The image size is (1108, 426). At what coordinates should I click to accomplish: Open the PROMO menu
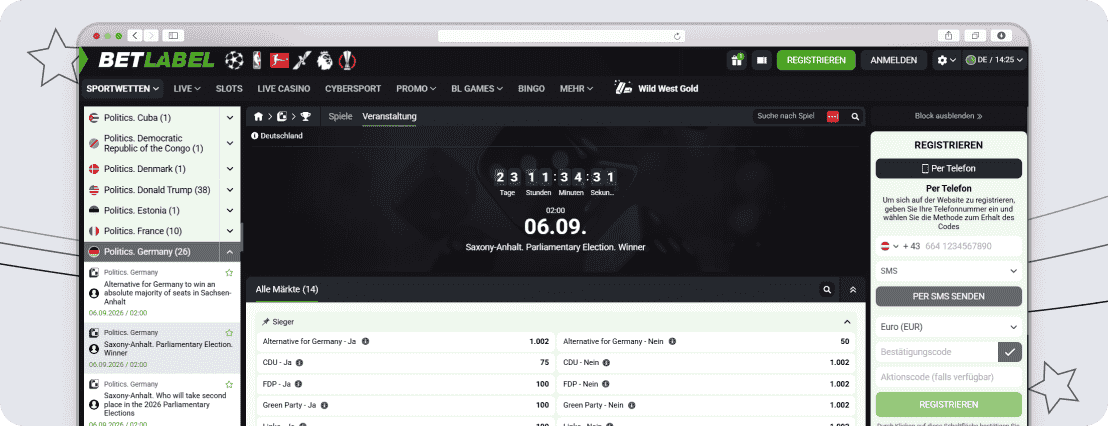(416, 89)
